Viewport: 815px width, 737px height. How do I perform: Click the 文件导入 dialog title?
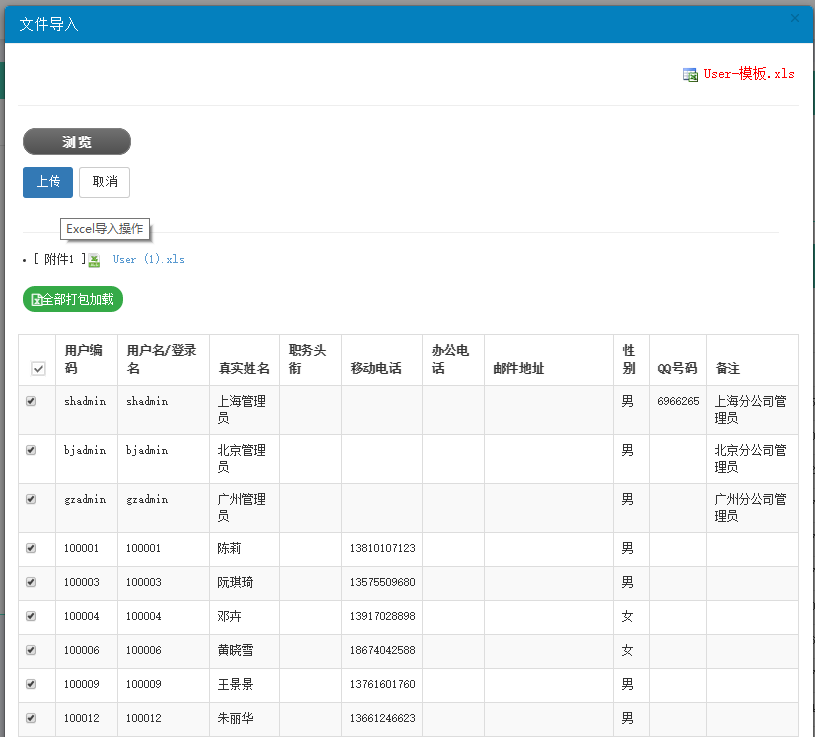[x=49, y=24]
